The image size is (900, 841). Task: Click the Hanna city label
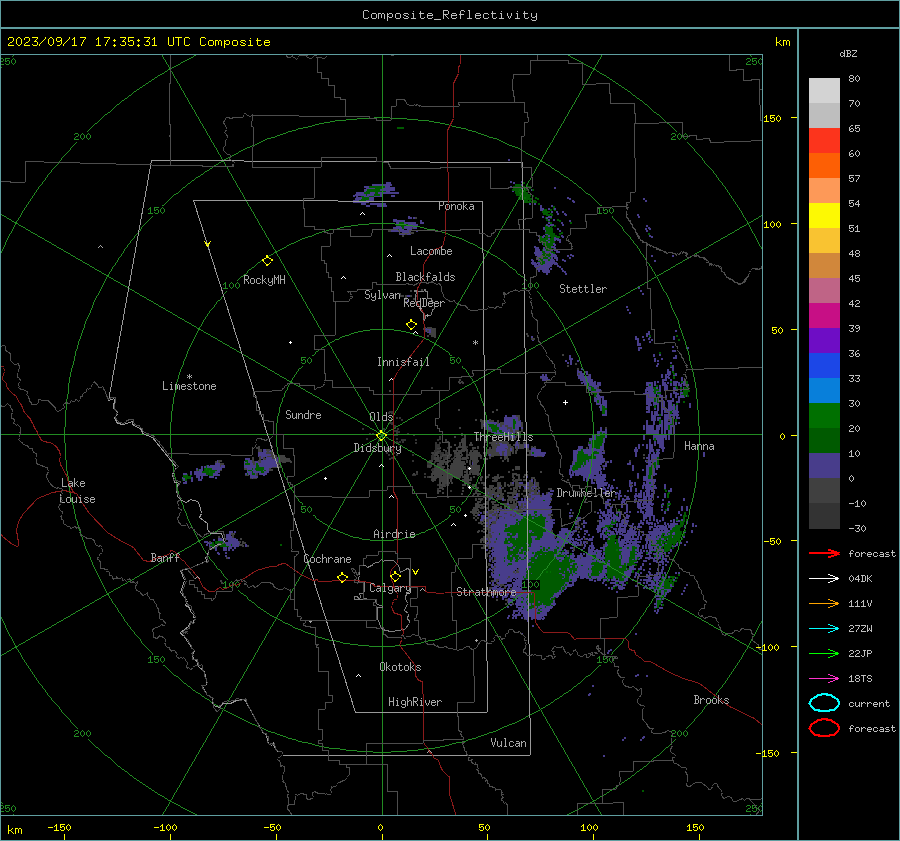point(699,446)
